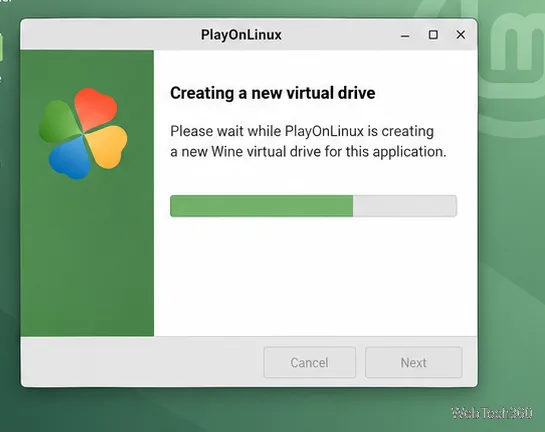Click the 'Creating a new virtual drive' heading
Image resolution: width=545 pixels, height=432 pixels.
coord(273,93)
